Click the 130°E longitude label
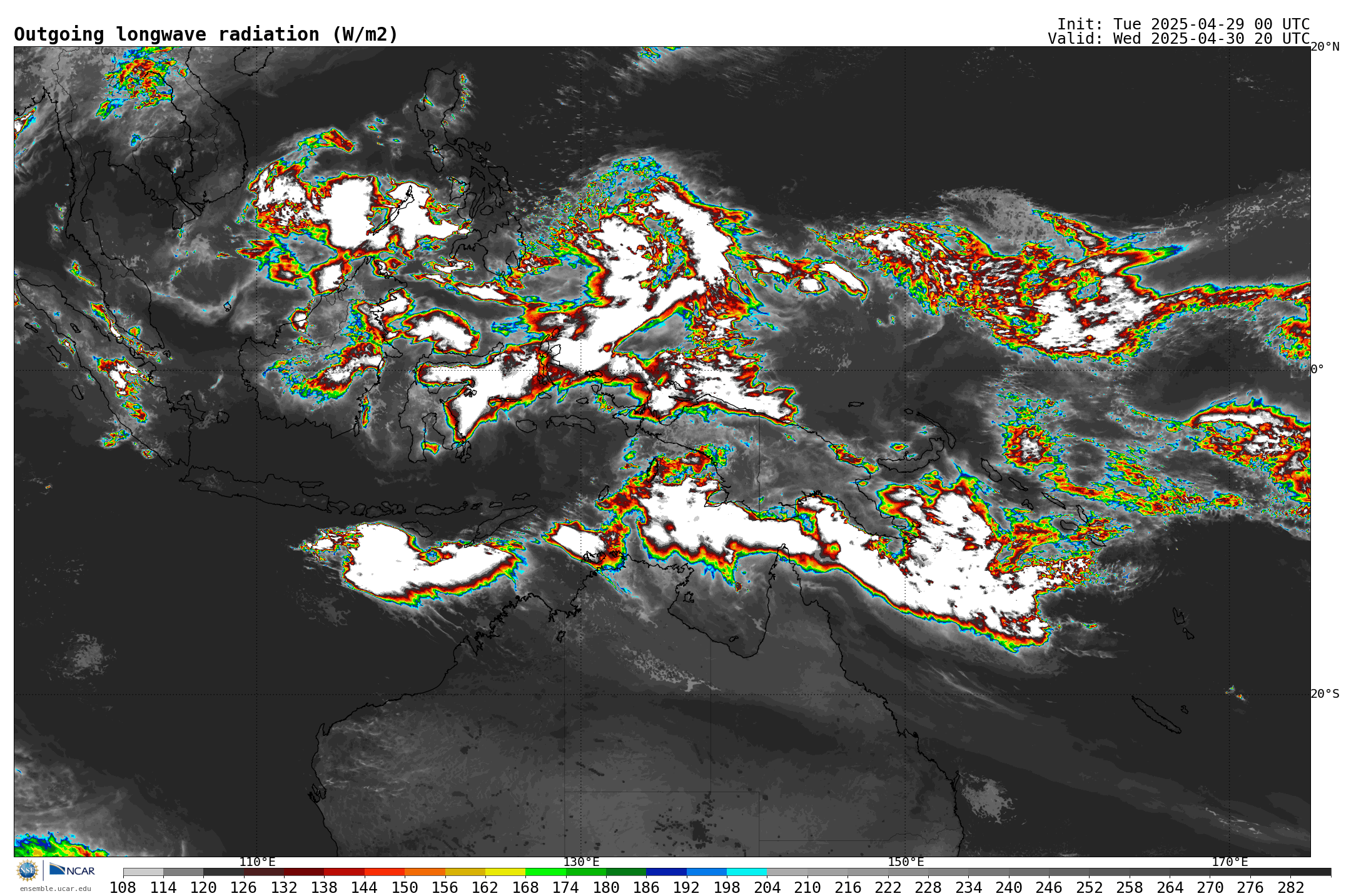Image resolution: width=1351 pixels, height=896 pixels. coord(581,862)
